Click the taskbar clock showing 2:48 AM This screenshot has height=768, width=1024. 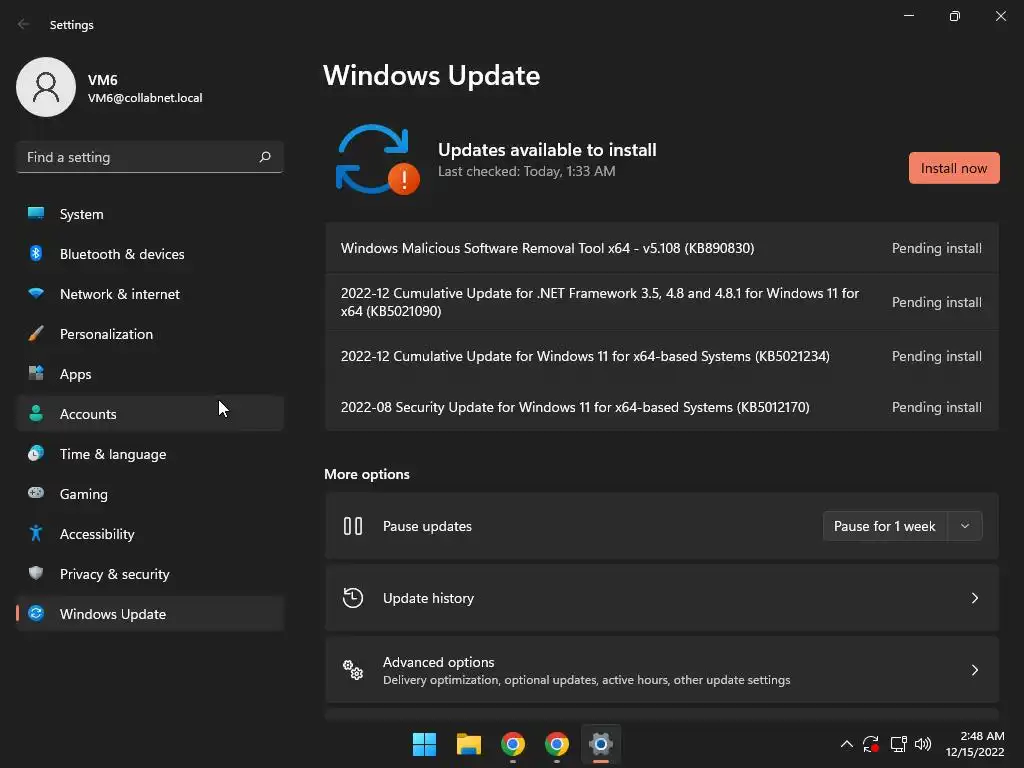coord(975,744)
